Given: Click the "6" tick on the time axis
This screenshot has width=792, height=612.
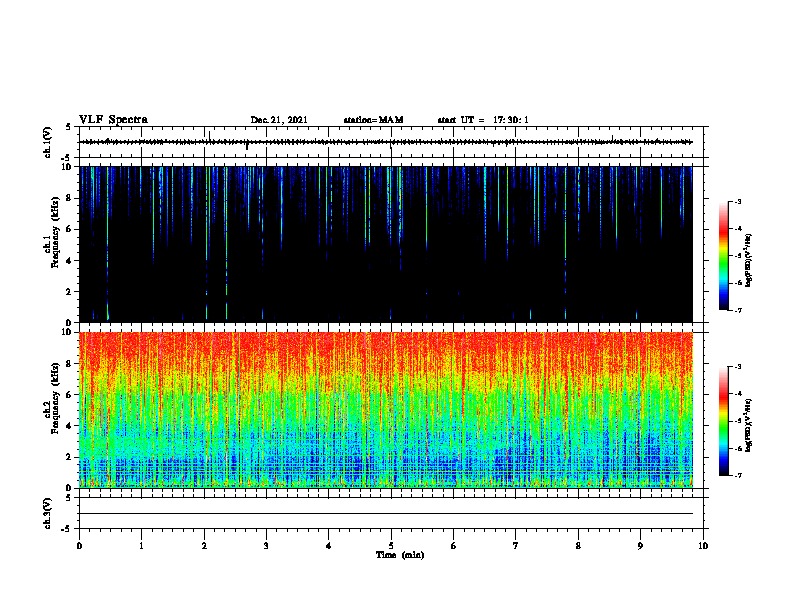Looking at the screenshot, I should click(x=454, y=546).
